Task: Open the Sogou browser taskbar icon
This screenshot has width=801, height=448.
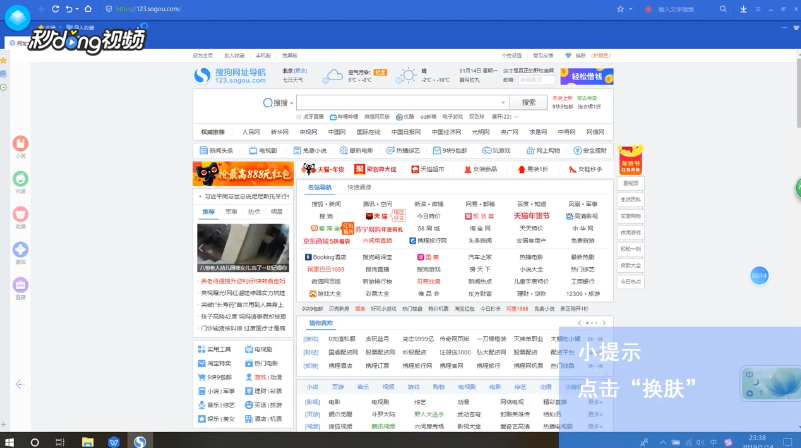Action: [x=140, y=442]
